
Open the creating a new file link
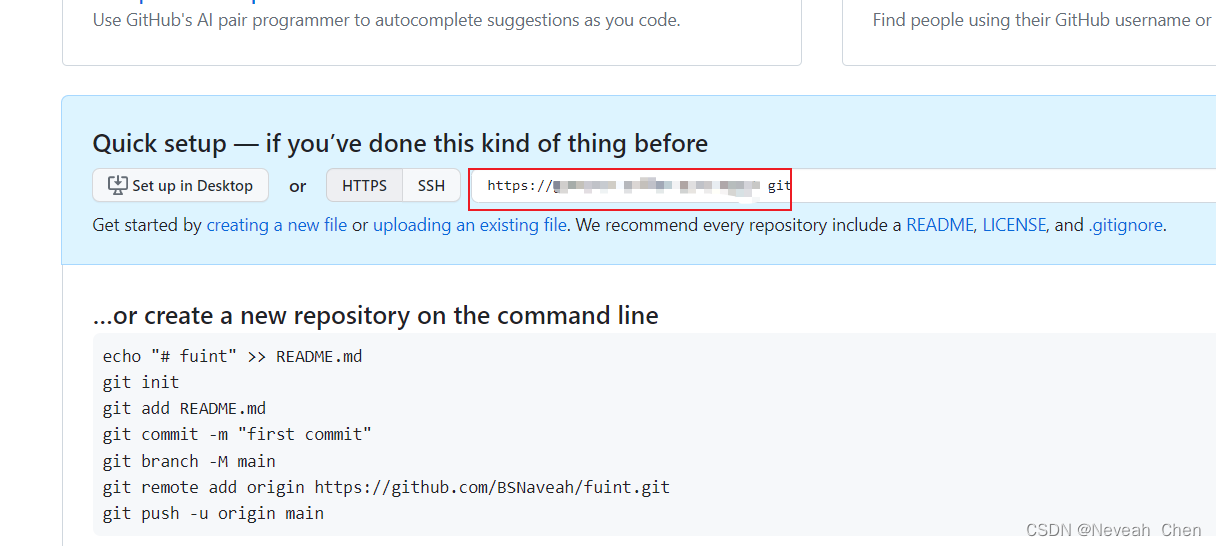pyautogui.click(x=277, y=225)
